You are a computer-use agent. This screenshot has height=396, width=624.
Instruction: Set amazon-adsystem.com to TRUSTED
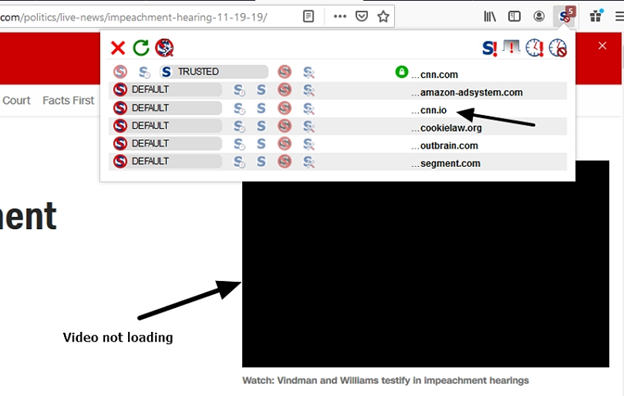tap(261, 90)
